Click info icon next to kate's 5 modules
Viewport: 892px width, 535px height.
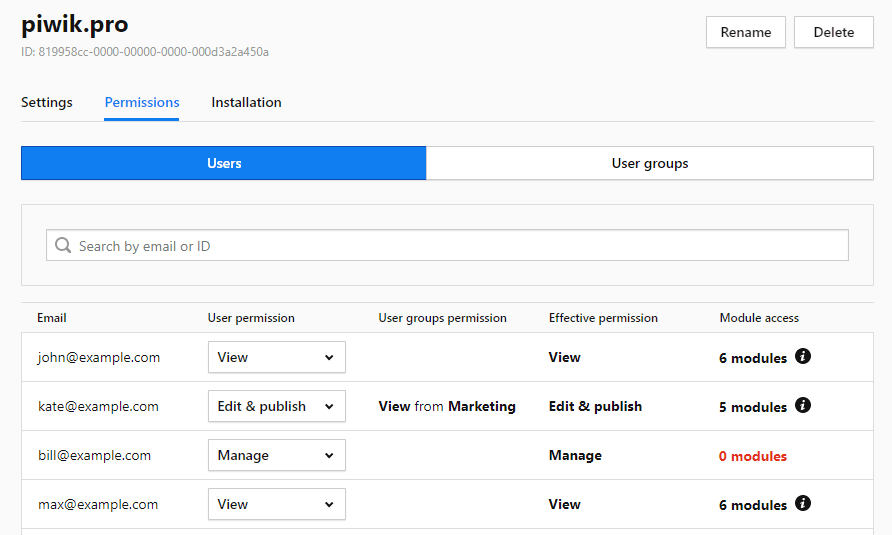803,405
